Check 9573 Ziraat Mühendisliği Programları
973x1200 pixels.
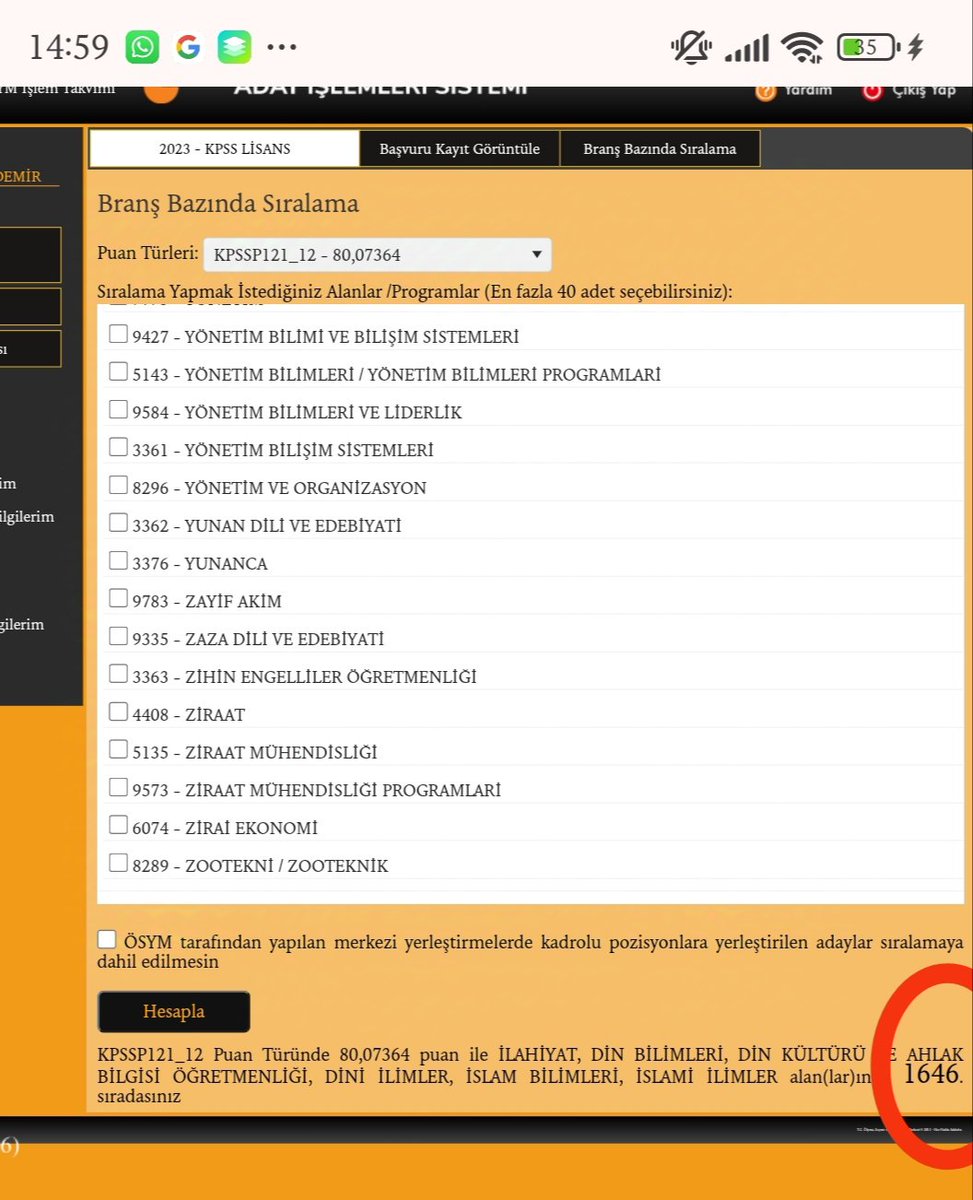coord(118,787)
